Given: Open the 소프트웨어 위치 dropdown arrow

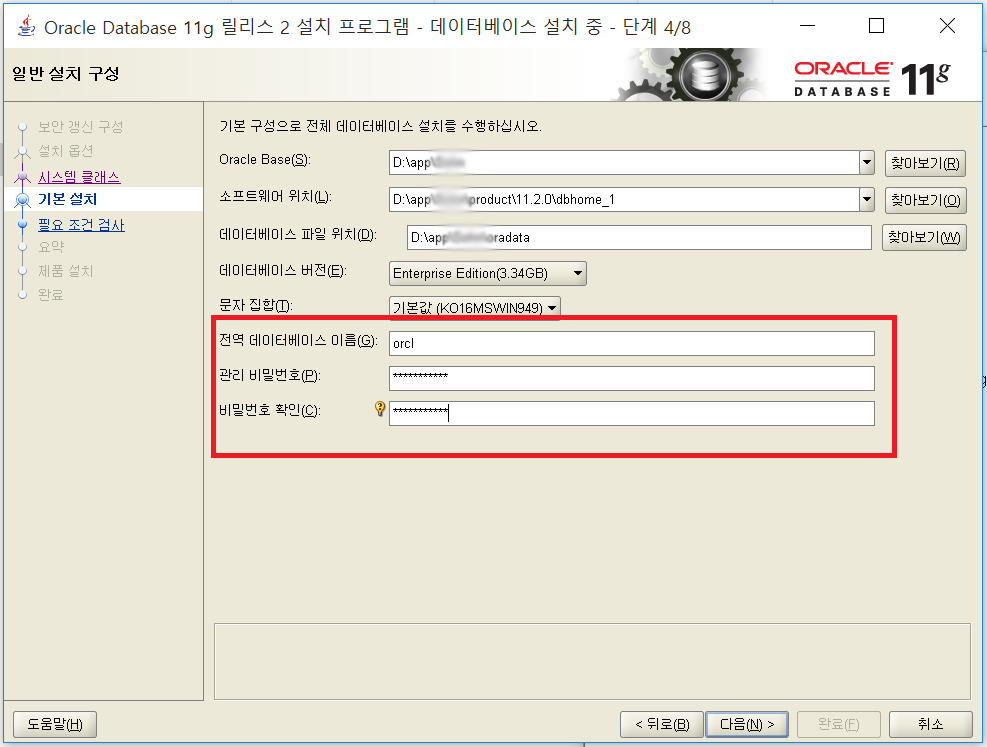Looking at the screenshot, I should 867,200.
